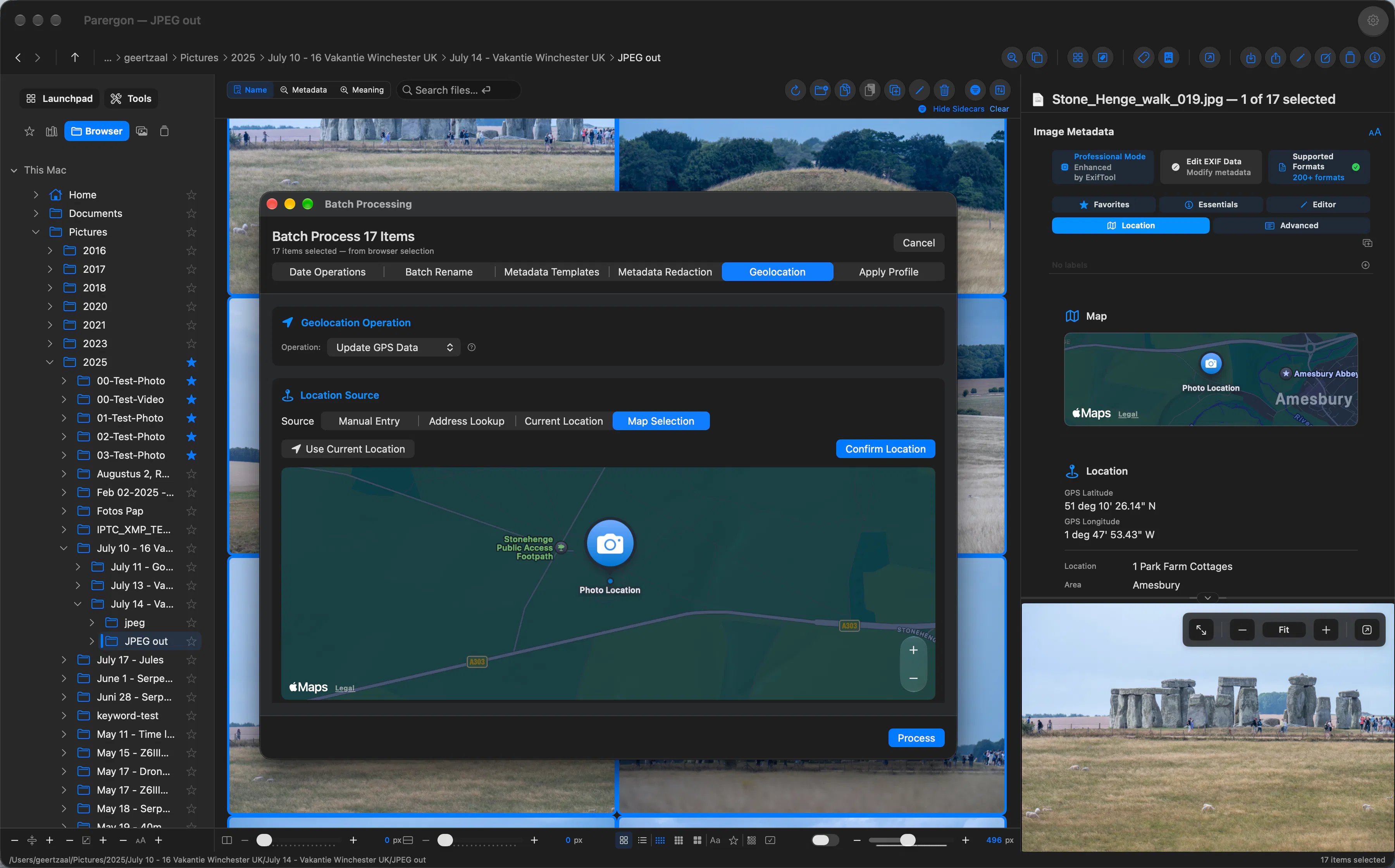Open the Update GPS Data operation dropdown
The height and width of the screenshot is (868, 1395).
pos(393,347)
